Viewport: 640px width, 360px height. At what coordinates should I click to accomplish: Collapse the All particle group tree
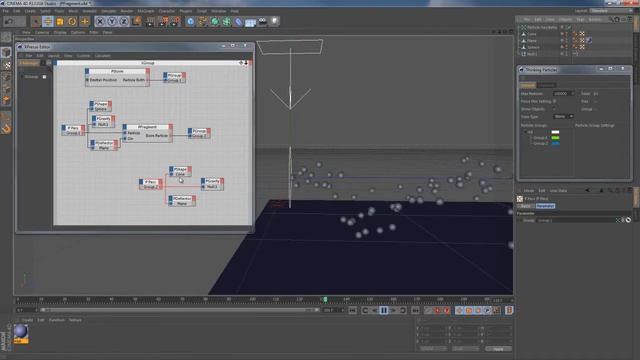pyautogui.click(x=525, y=132)
